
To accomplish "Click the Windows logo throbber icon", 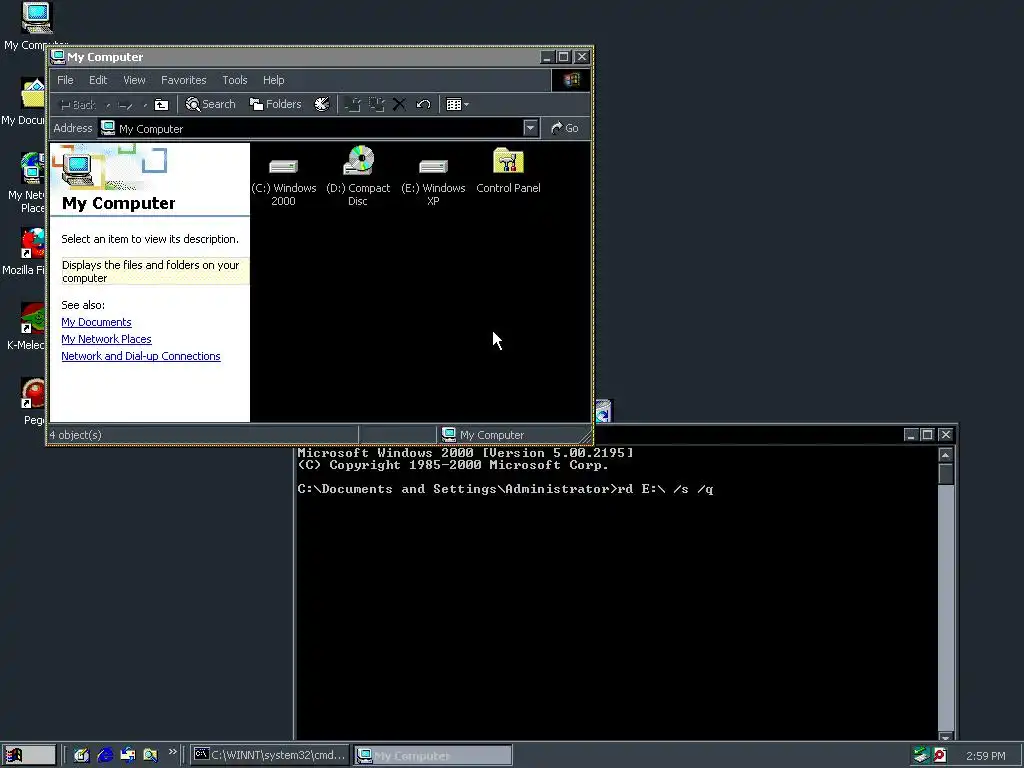I will point(571,80).
